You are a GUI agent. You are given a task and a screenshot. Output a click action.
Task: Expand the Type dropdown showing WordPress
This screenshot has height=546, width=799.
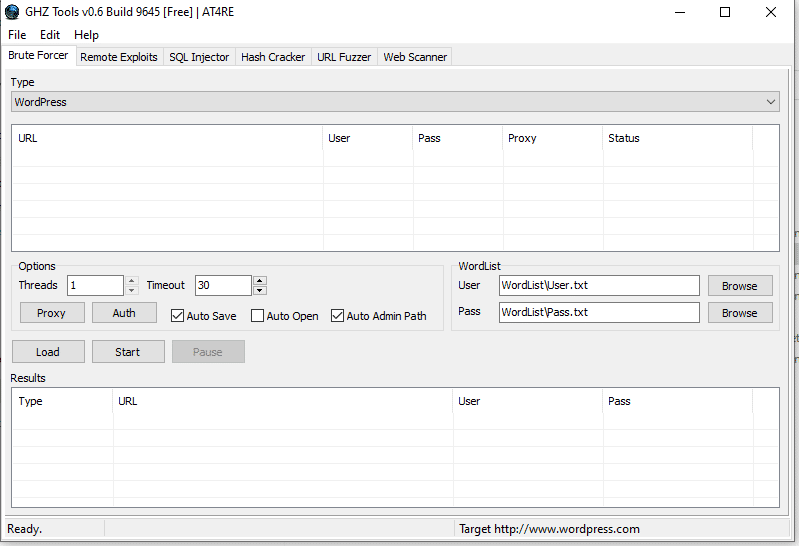tap(395, 102)
